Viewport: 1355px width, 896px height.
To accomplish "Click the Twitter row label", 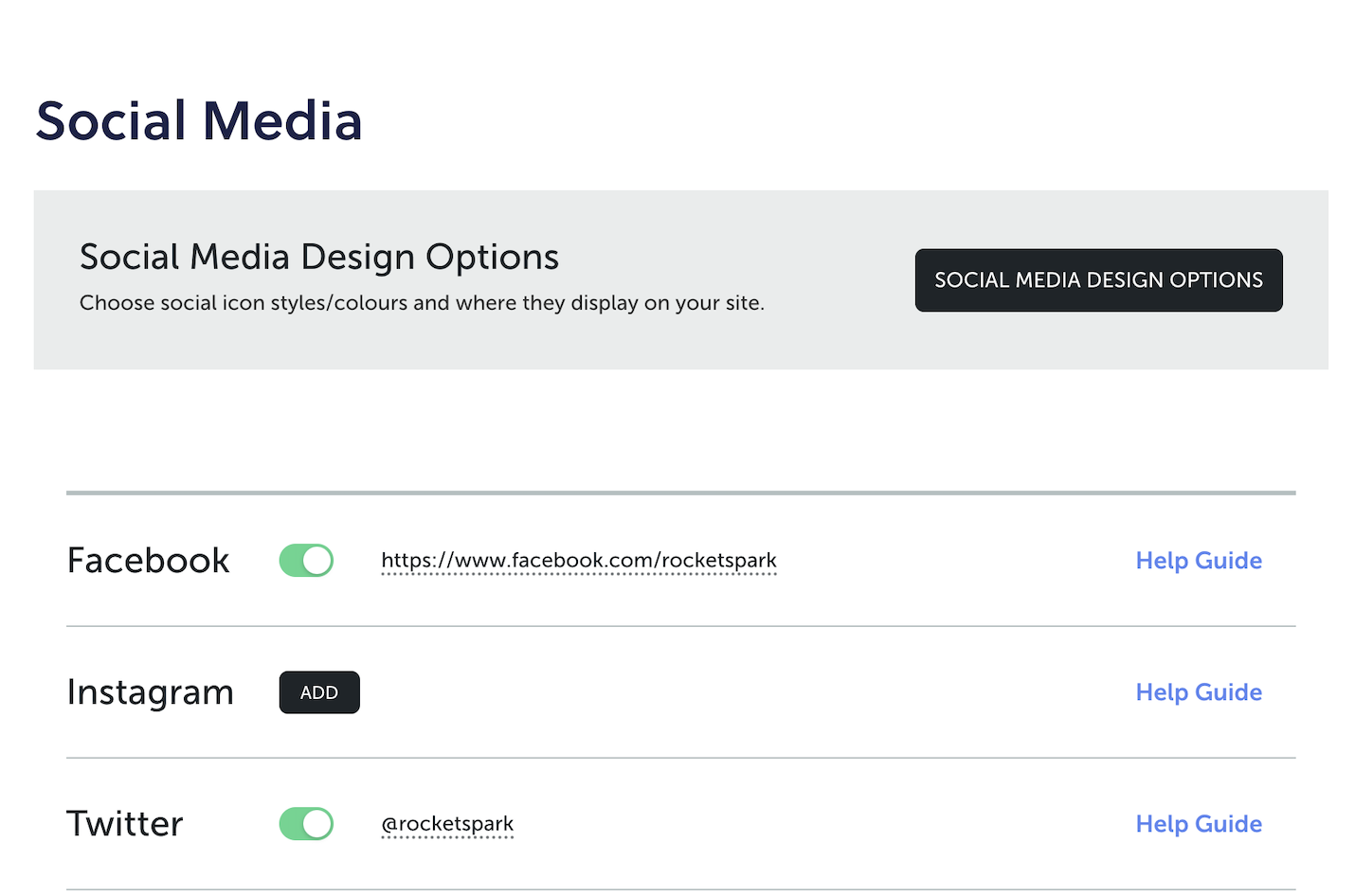I will (x=125, y=824).
